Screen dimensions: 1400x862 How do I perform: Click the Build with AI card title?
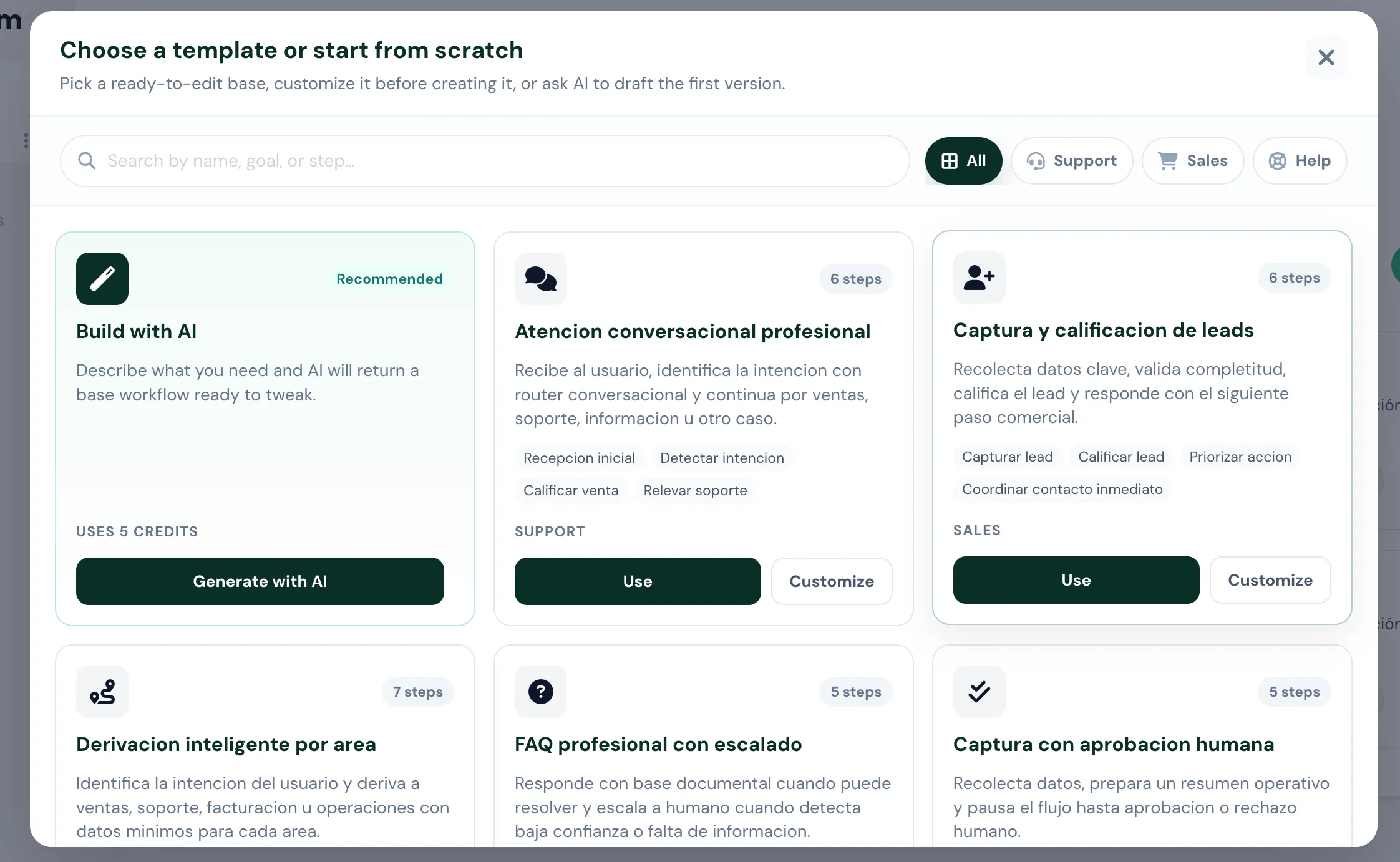click(136, 331)
